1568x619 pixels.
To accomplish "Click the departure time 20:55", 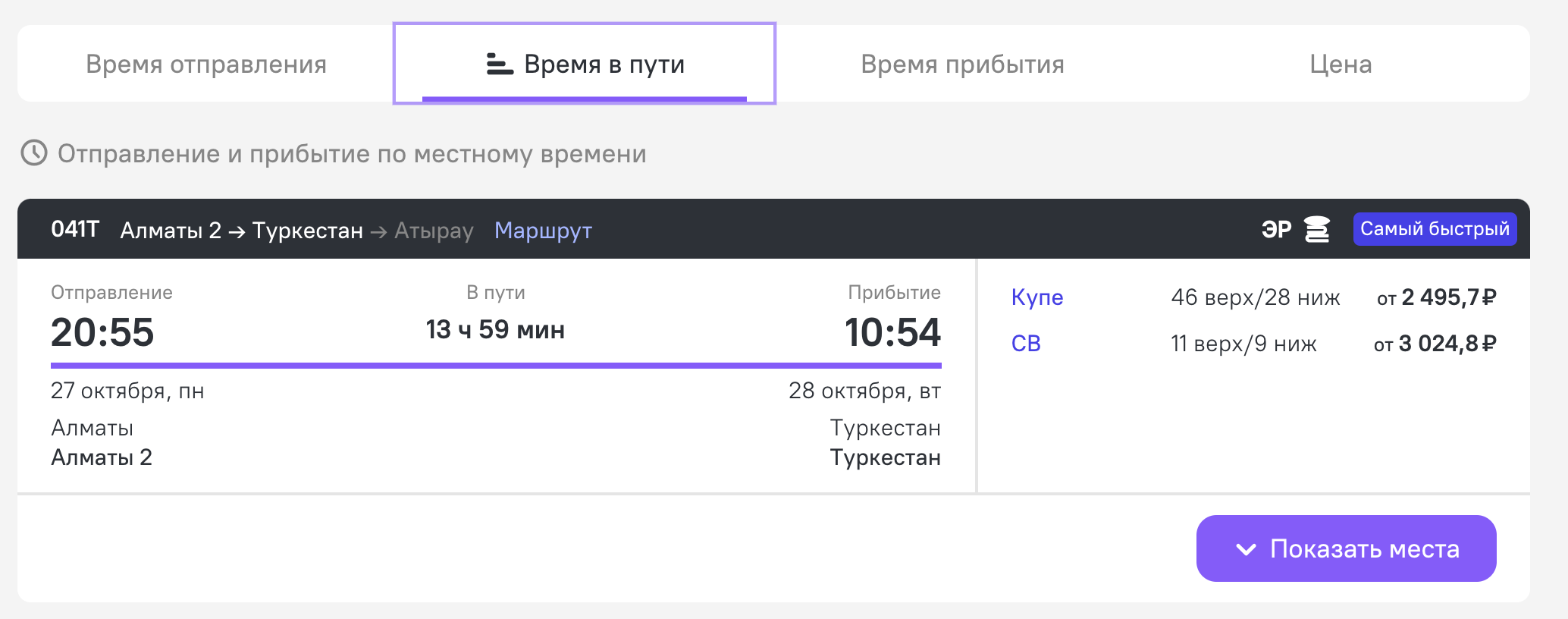I will point(102,332).
